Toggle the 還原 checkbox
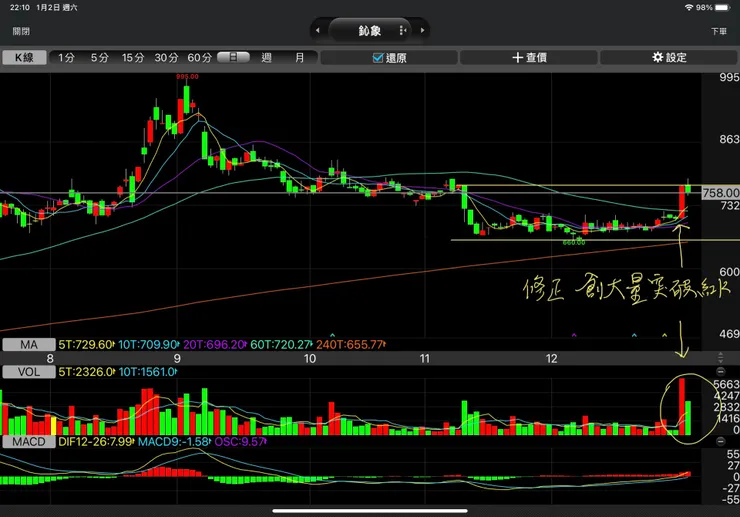Image resolution: width=740 pixels, height=517 pixels. pos(378,57)
